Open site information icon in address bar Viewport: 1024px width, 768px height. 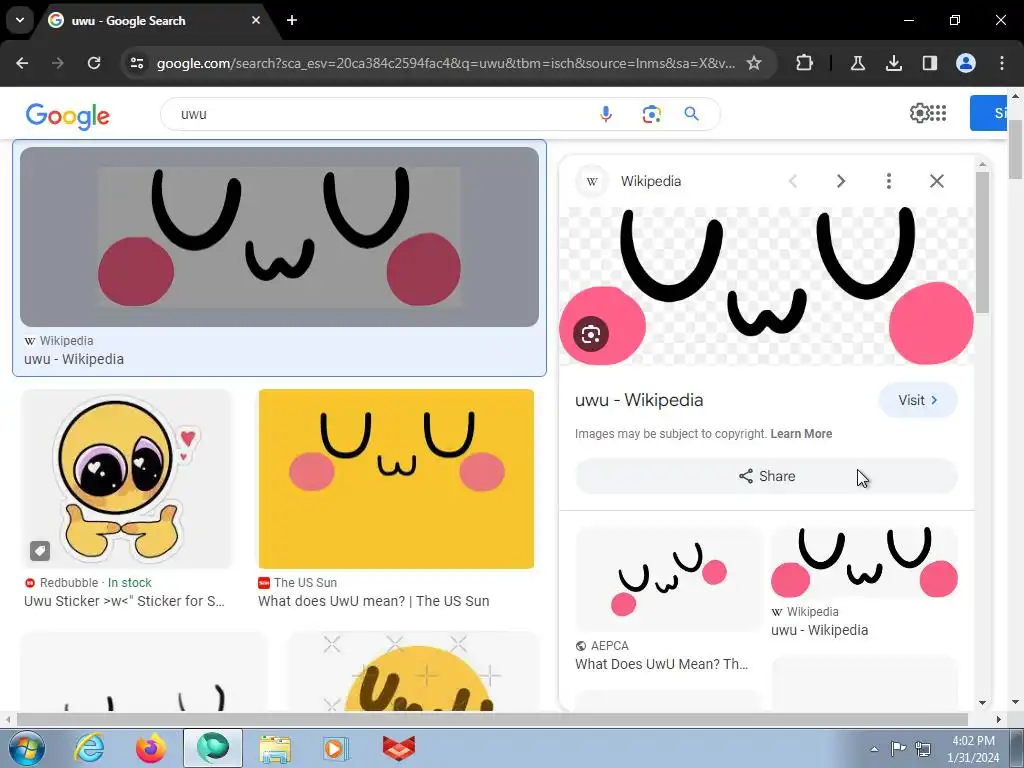pos(137,63)
